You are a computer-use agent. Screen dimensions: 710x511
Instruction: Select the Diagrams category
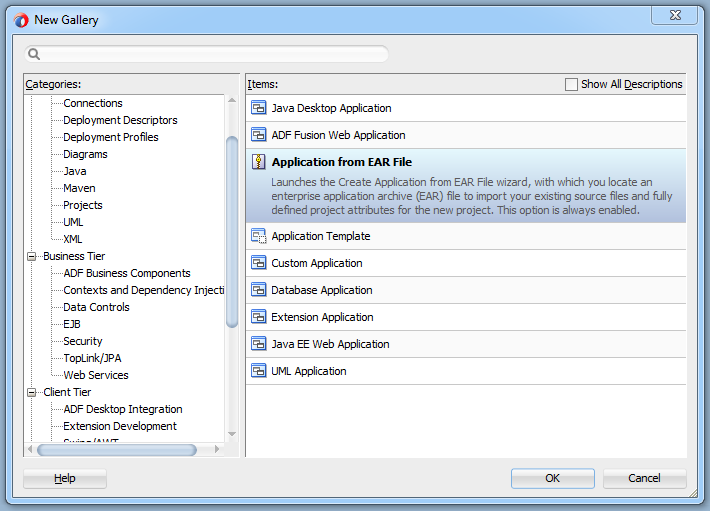point(85,154)
